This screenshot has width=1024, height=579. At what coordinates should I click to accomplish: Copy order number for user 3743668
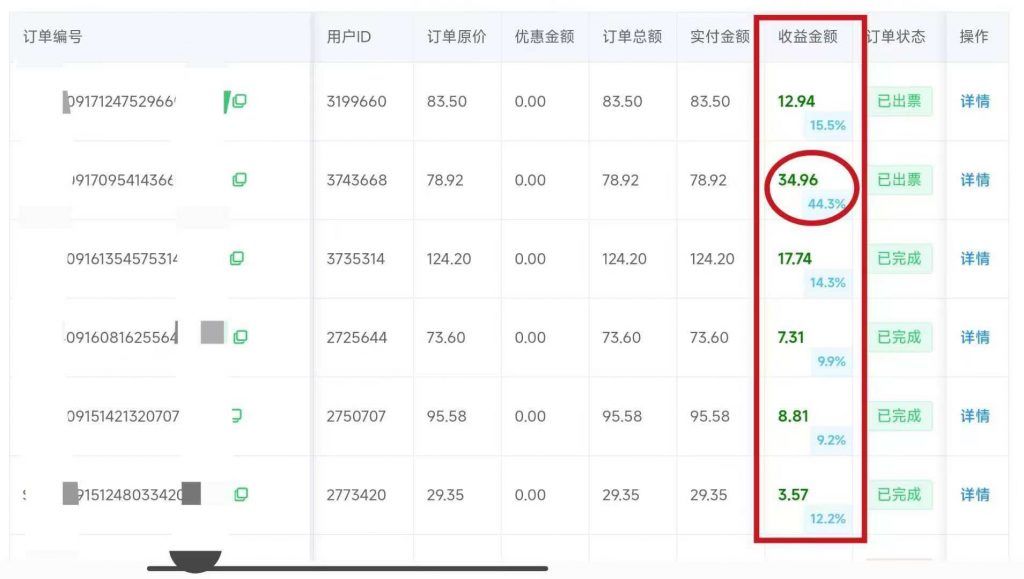pyautogui.click(x=238, y=180)
